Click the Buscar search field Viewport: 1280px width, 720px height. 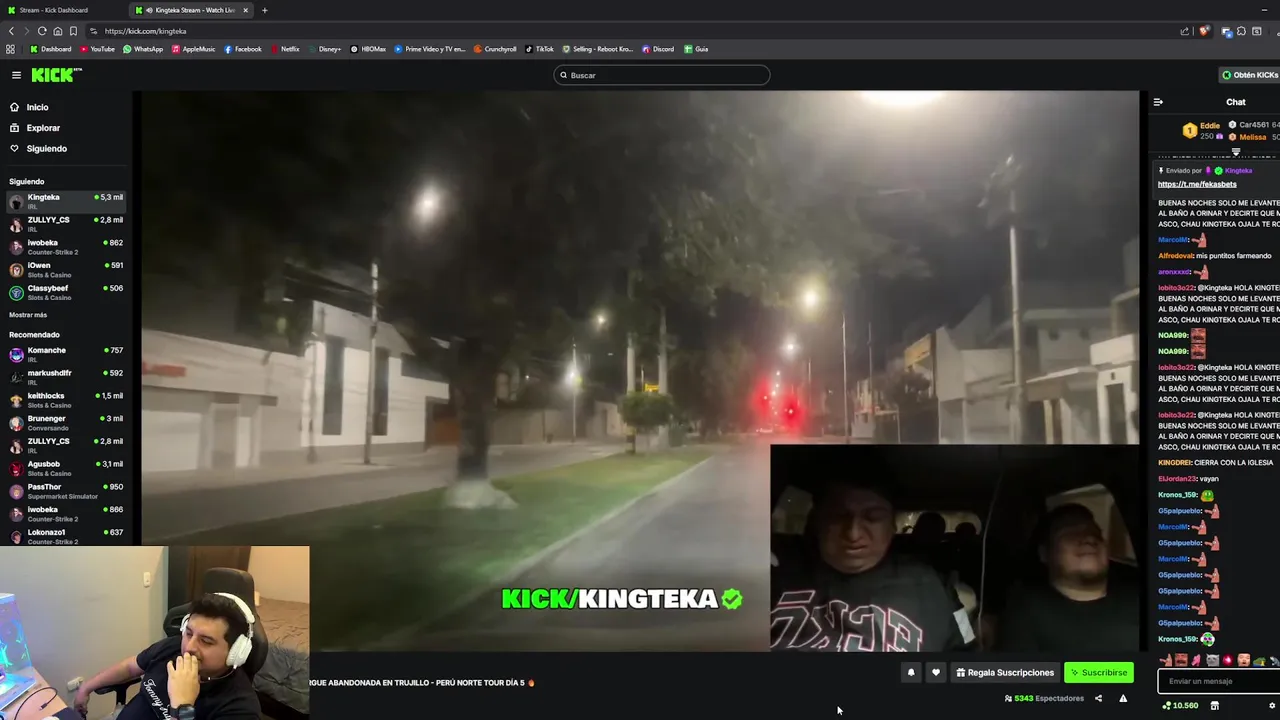click(x=662, y=75)
